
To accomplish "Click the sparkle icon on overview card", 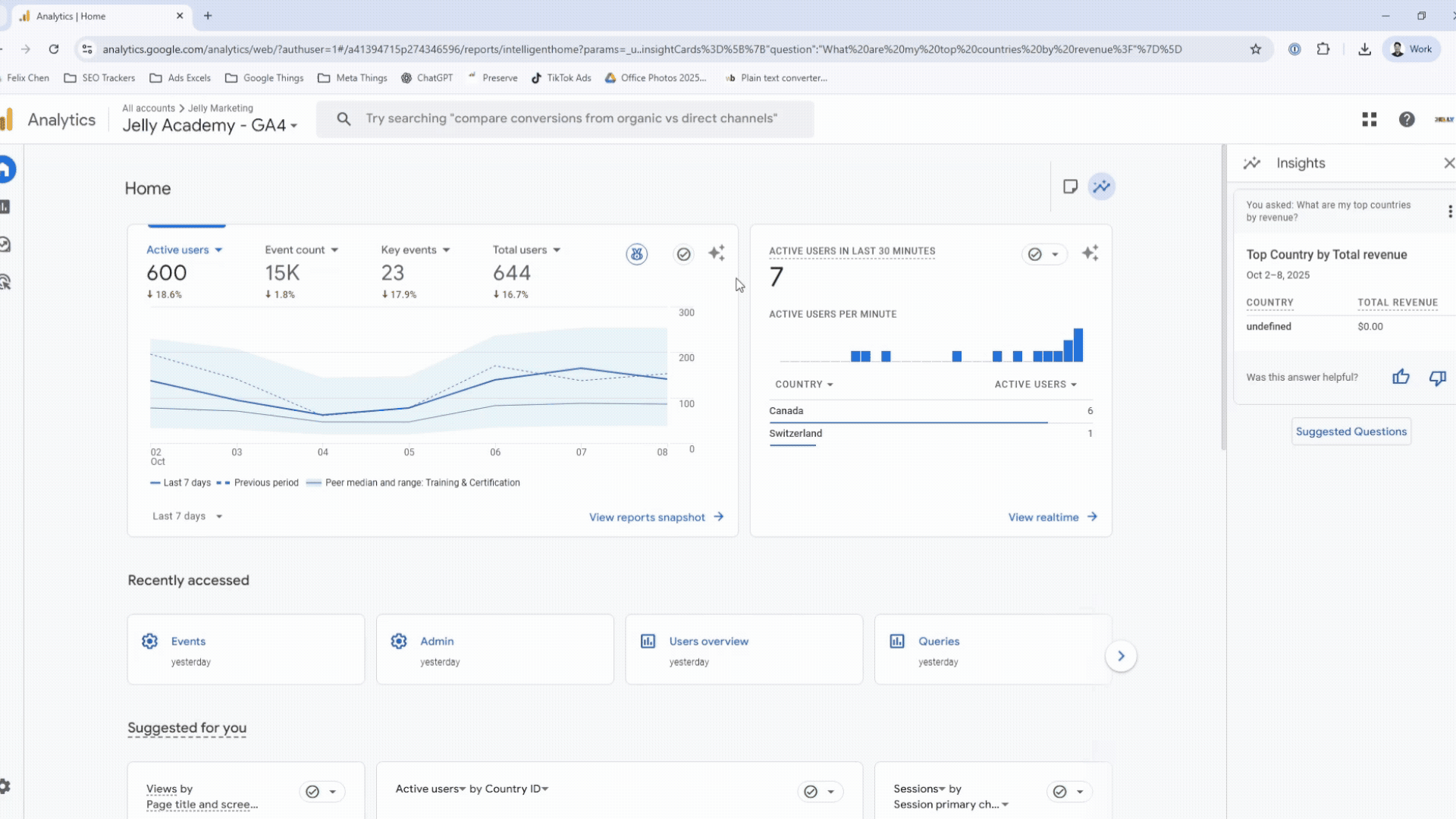I will 717,253.
